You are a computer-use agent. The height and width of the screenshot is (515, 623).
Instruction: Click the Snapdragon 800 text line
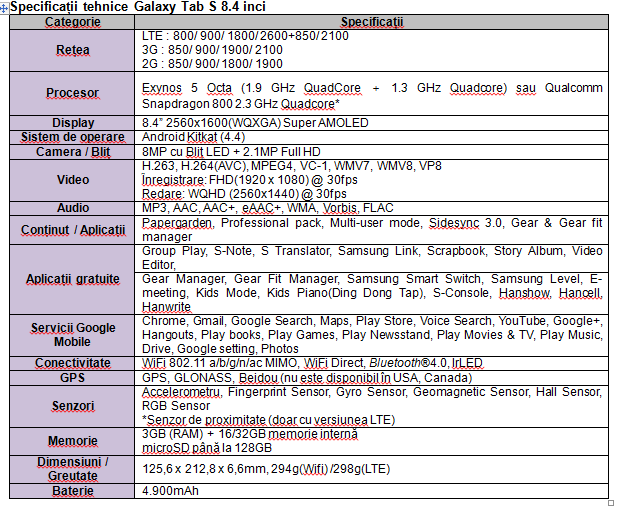tap(241, 104)
